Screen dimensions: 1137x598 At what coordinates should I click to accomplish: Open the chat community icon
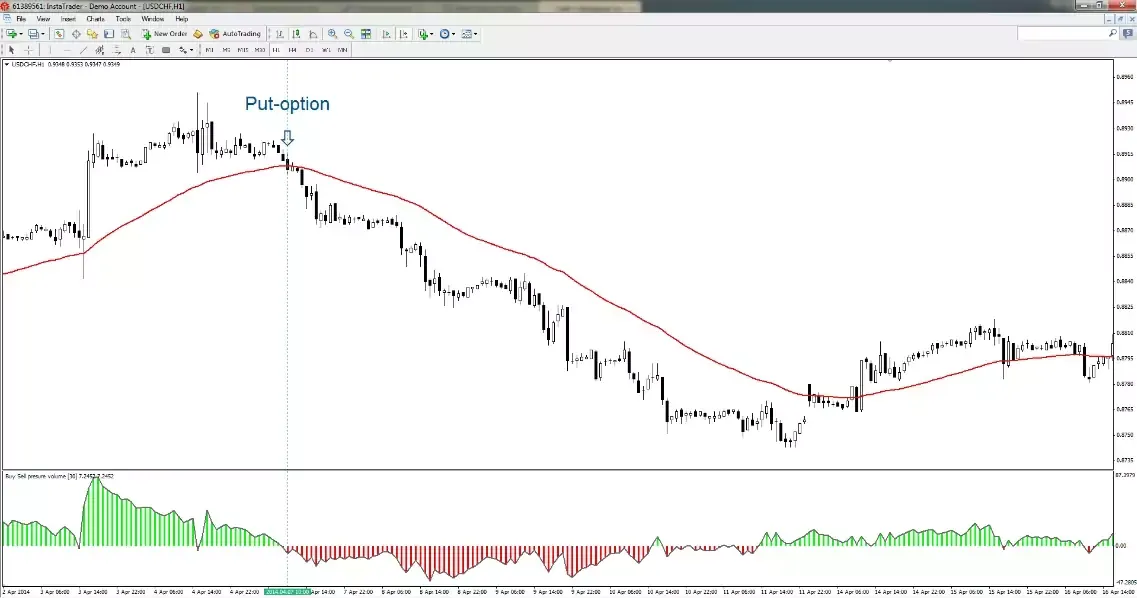coord(1128,33)
